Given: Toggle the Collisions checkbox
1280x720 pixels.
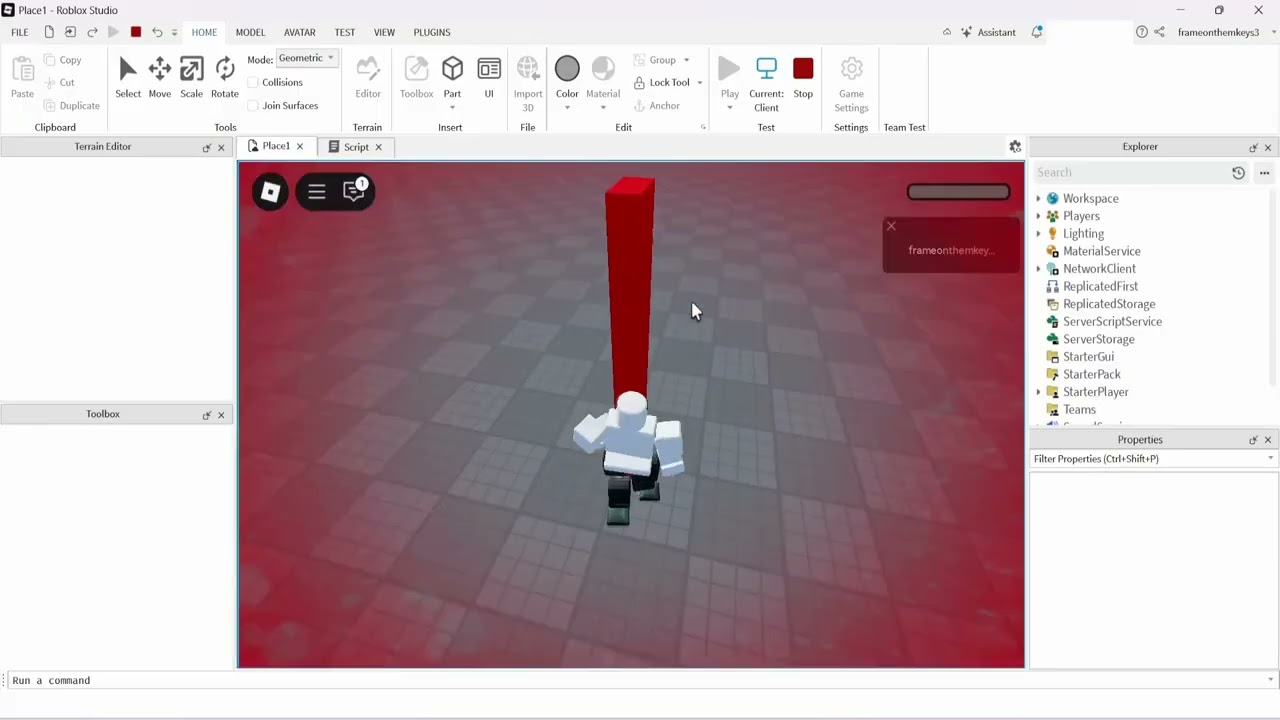Looking at the screenshot, I should 253,82.
